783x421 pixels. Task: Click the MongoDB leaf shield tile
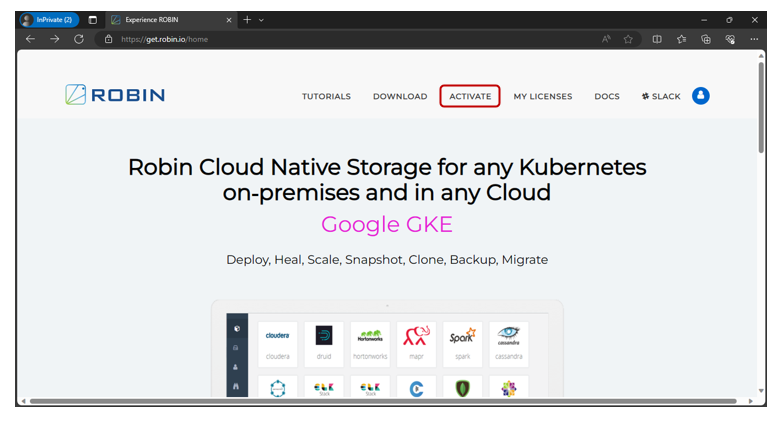(462, 387)
